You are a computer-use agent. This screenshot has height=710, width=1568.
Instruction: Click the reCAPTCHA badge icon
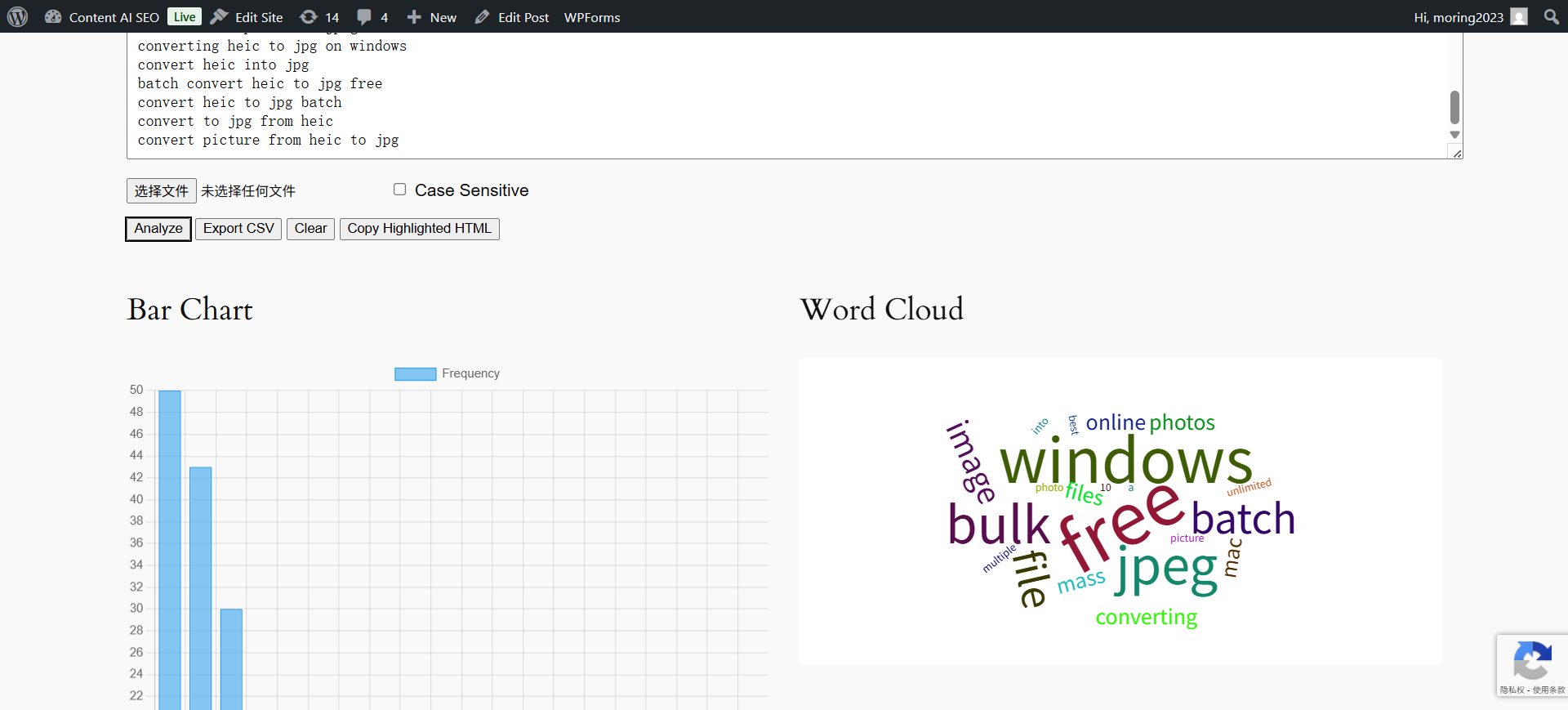1532,661
